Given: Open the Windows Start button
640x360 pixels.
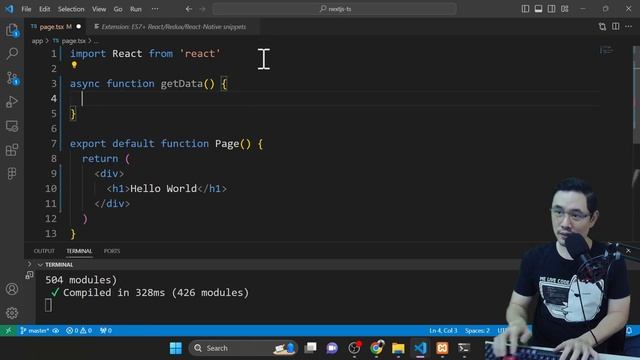Looking at the screenshot, I should [176, 348].
